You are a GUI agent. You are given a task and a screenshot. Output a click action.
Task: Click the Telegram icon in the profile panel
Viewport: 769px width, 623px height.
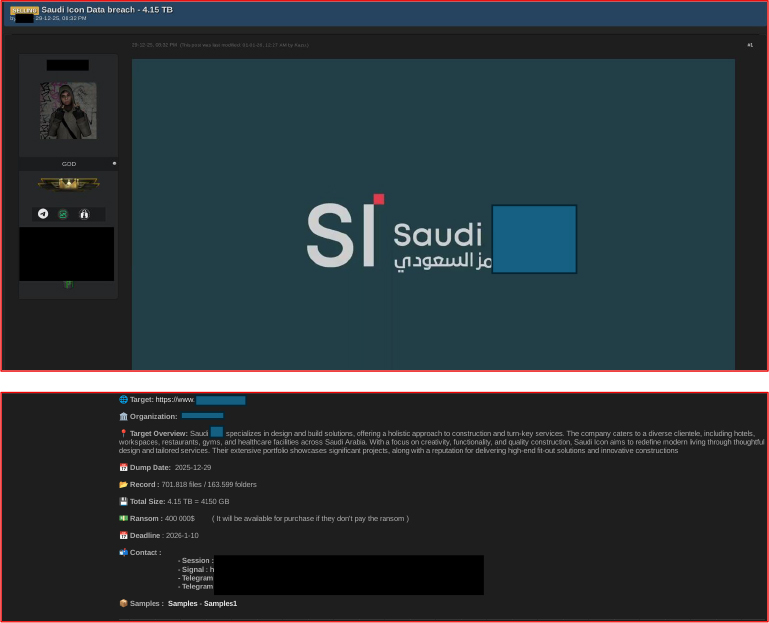point(43,214)
